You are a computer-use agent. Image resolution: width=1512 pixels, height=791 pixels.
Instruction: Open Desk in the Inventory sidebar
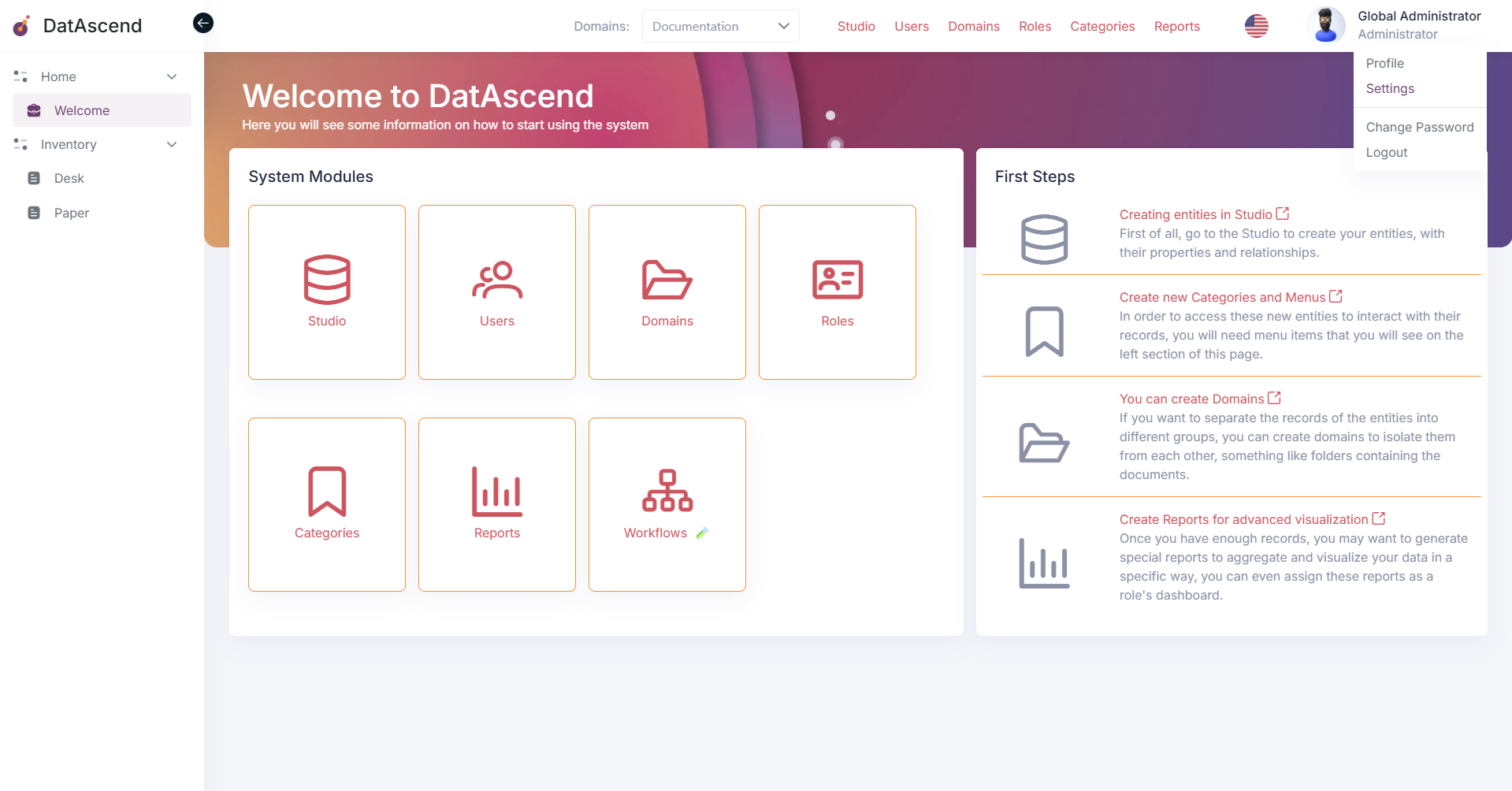click(x=69, y=178)
